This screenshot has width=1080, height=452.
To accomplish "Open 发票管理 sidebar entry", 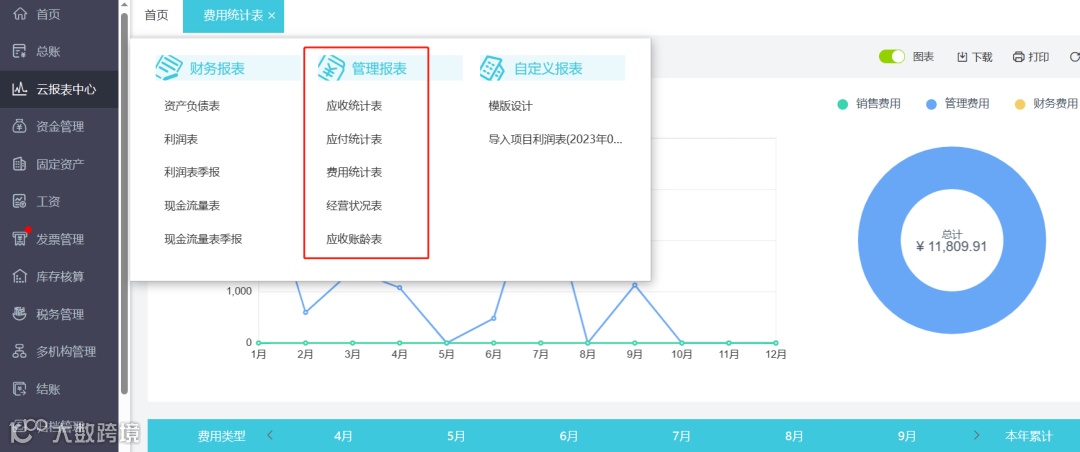I will [x=59, y=239].
